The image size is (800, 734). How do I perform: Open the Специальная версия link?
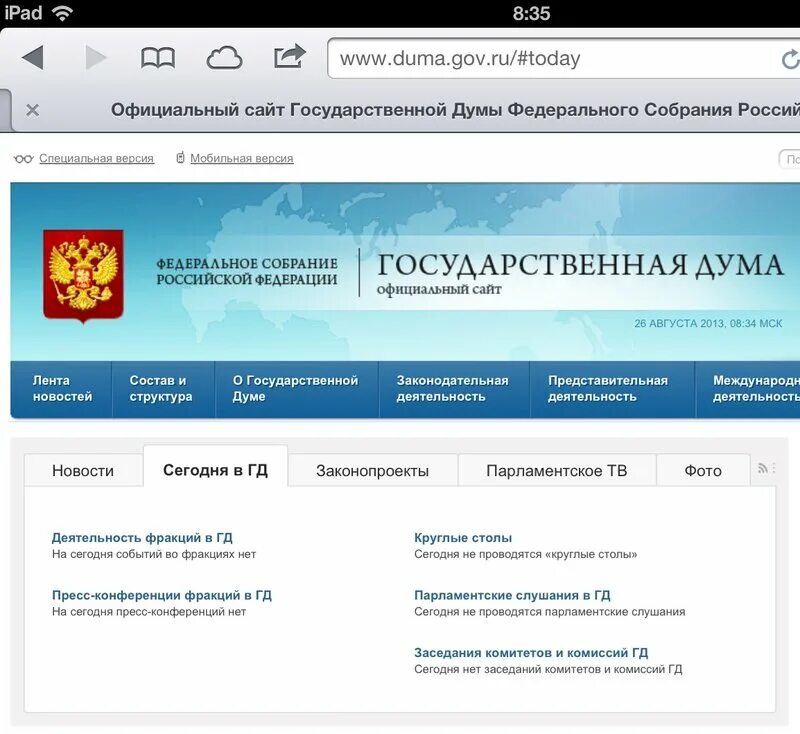[x=96, y=159]
